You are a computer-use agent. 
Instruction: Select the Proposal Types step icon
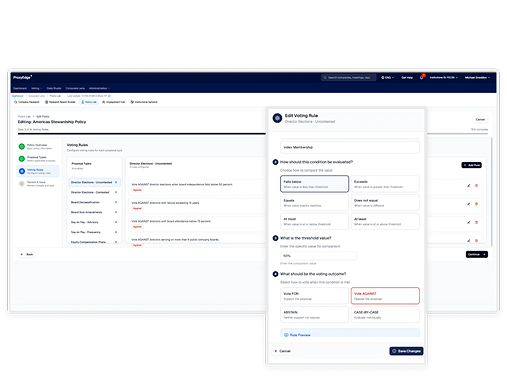click(x=22, y=159)
